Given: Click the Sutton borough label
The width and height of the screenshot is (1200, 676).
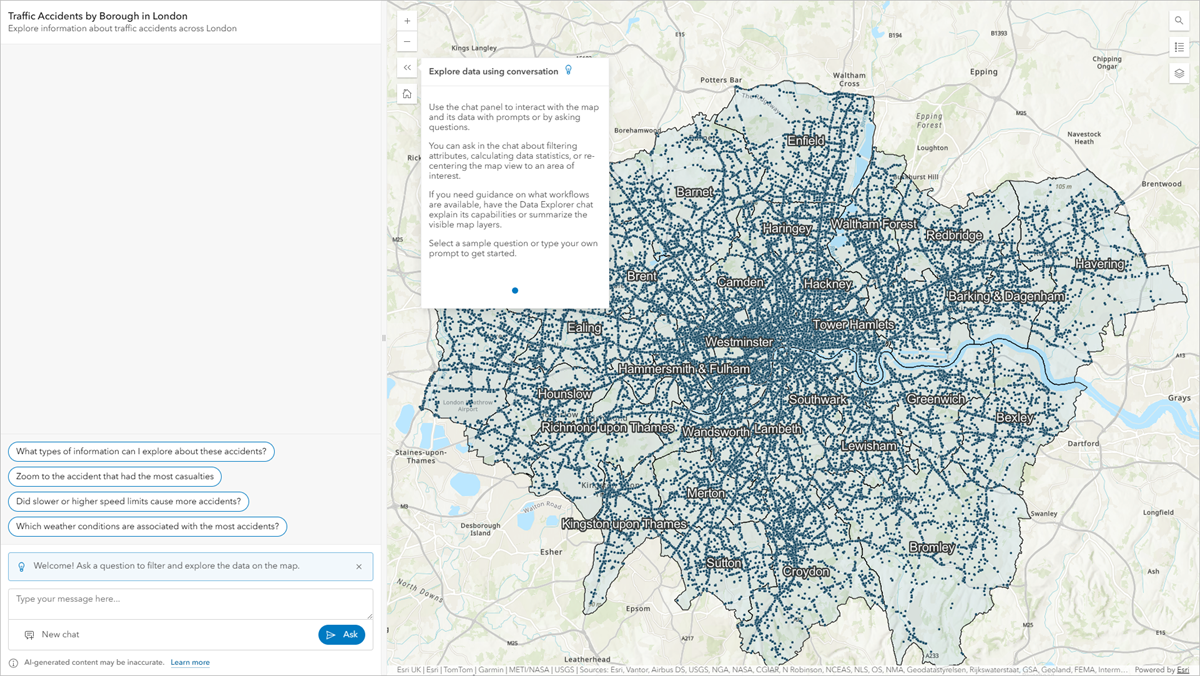Looking at the screenshot, I should click(x=724, y=563).
